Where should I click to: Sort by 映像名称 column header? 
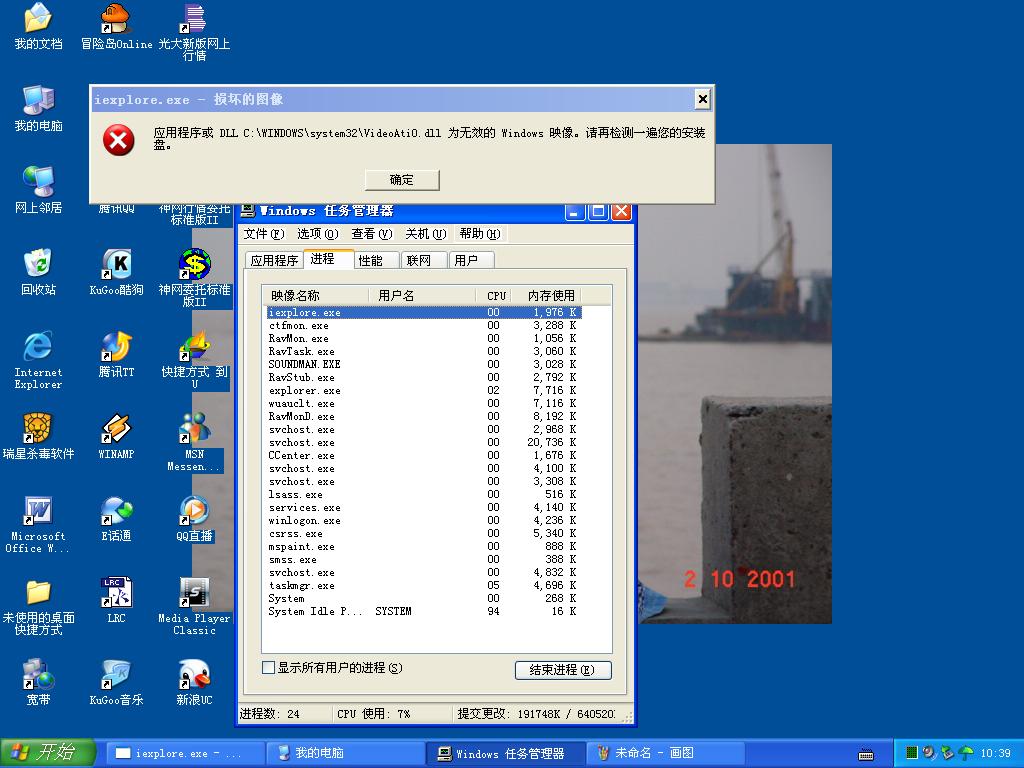pyautogui.click(x=315, y=296)
